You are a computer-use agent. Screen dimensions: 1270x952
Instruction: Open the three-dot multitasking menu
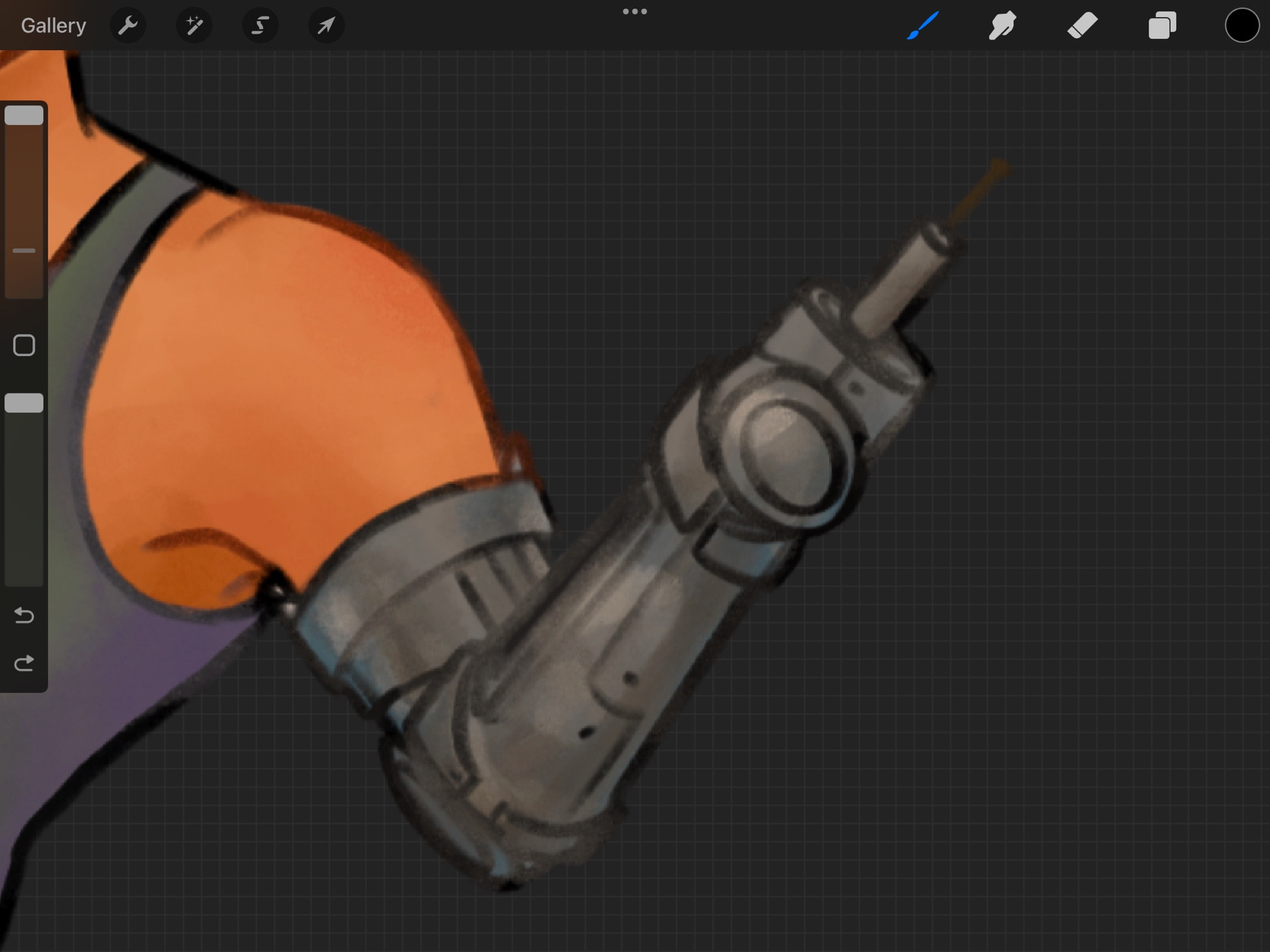coord(635,11)
